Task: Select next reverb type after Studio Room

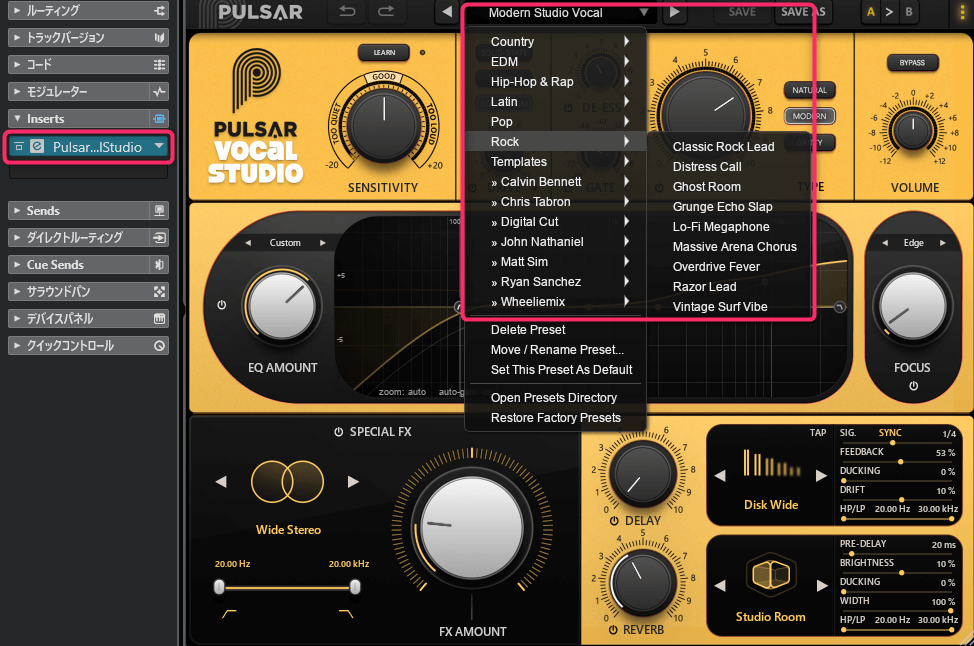Action: 821,586
